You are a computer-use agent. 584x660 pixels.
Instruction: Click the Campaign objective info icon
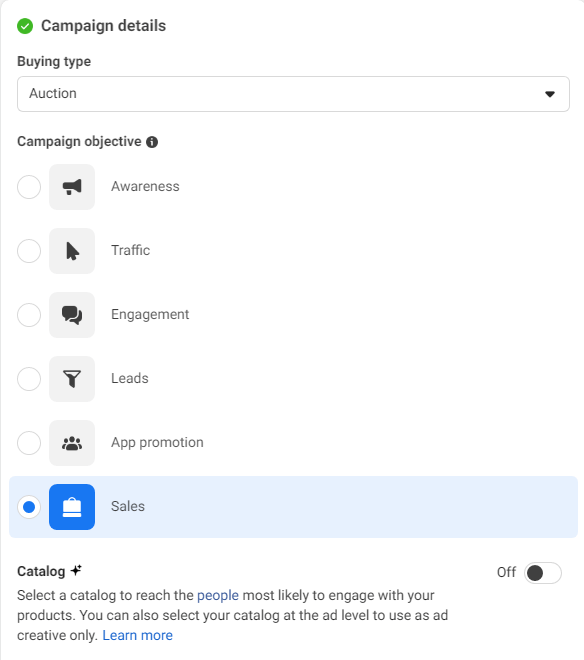pyautogui.click(x=152, y=142)
